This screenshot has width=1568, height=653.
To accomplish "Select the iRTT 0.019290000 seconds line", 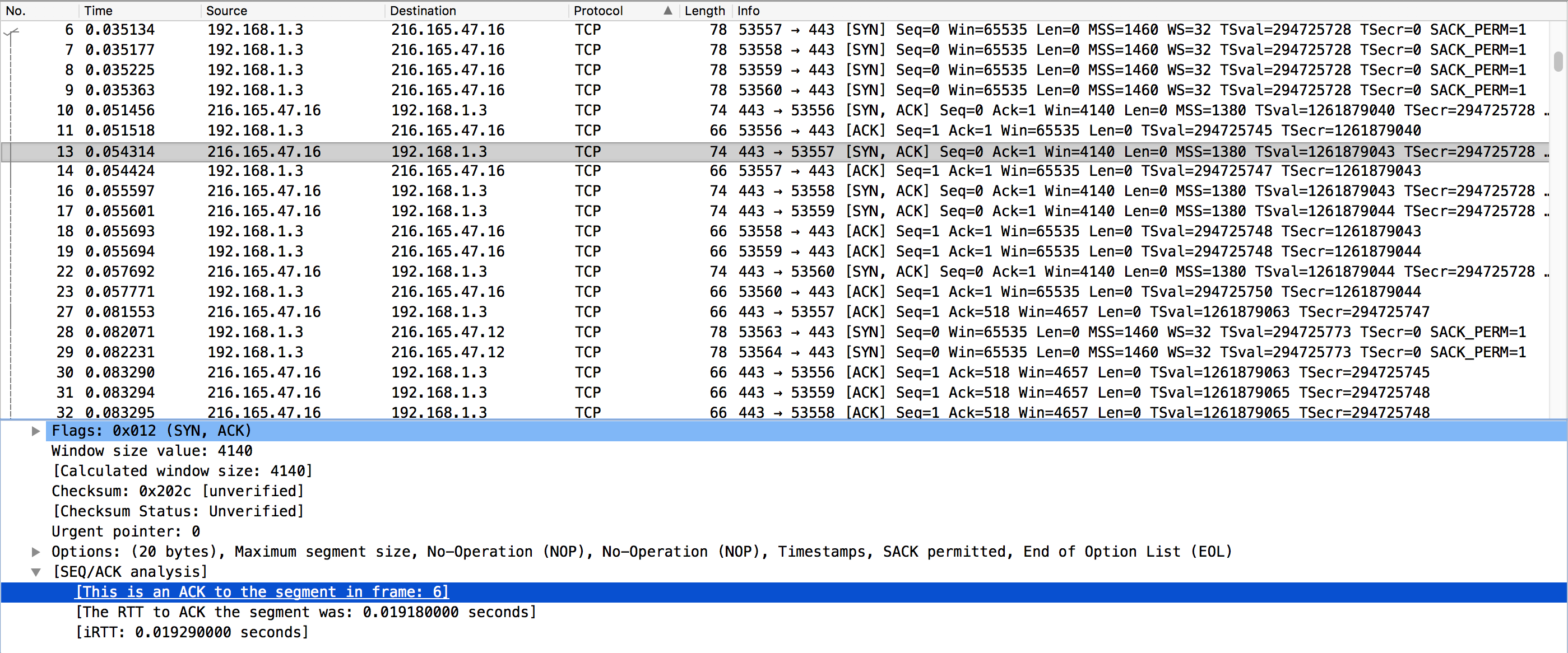I will click(x=192, y=632).
